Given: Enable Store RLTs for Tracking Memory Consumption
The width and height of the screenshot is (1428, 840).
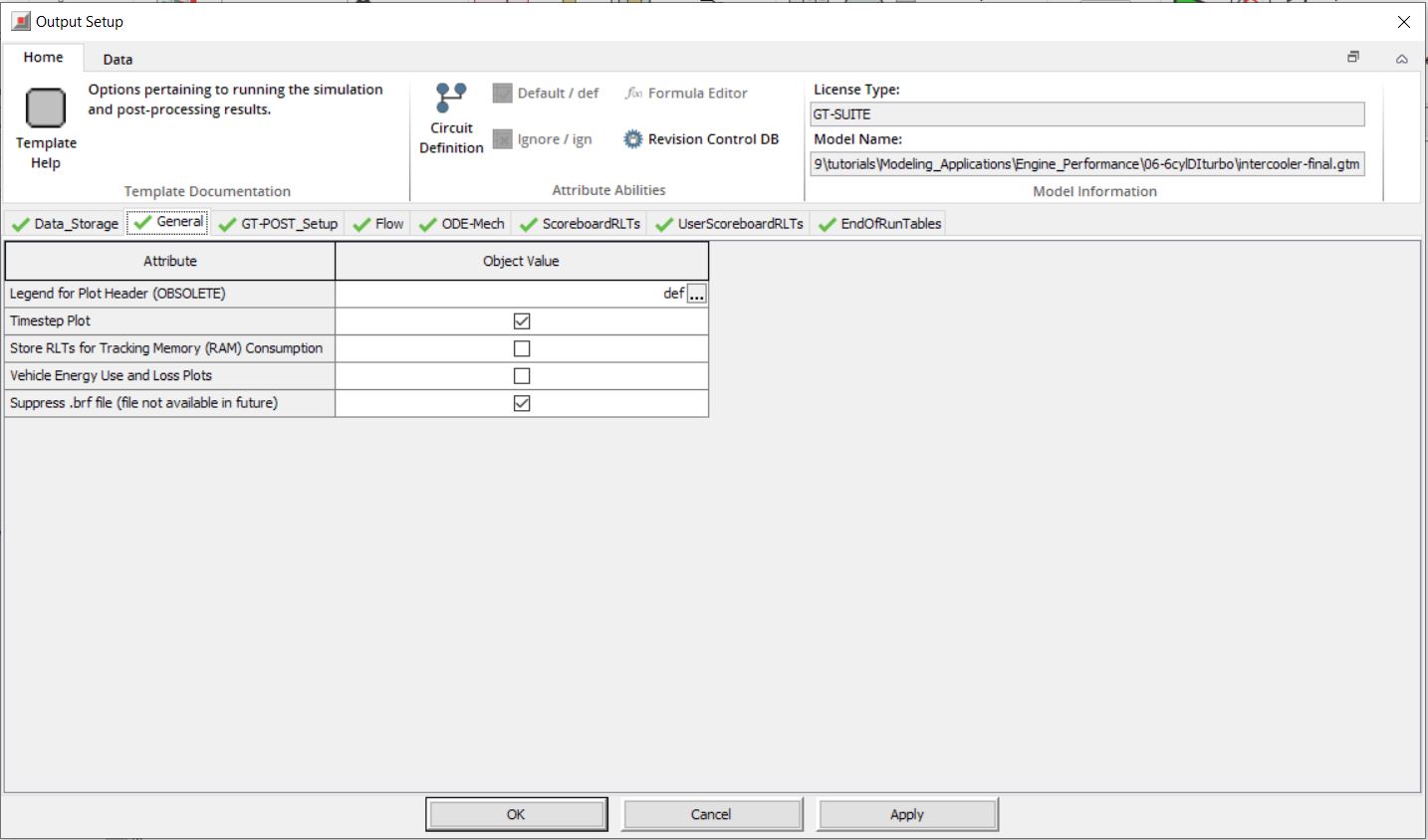Looking at the screenshot, I should click(521, 347).
